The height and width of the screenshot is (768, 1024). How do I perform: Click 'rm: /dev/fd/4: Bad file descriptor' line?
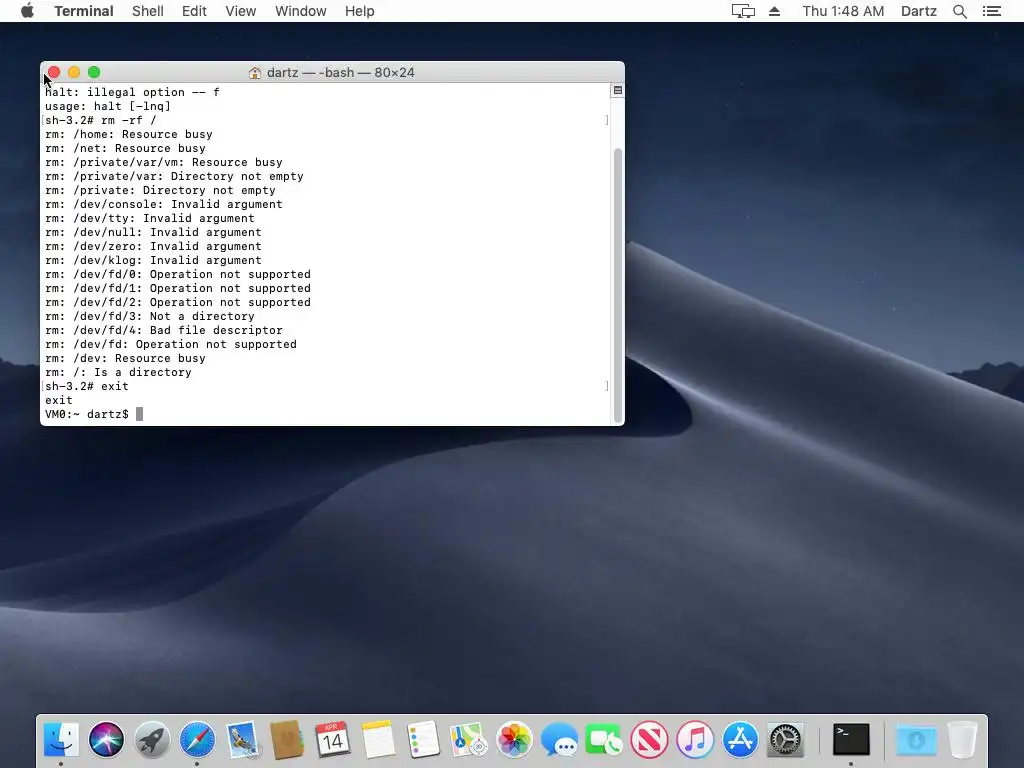(164, 330)
